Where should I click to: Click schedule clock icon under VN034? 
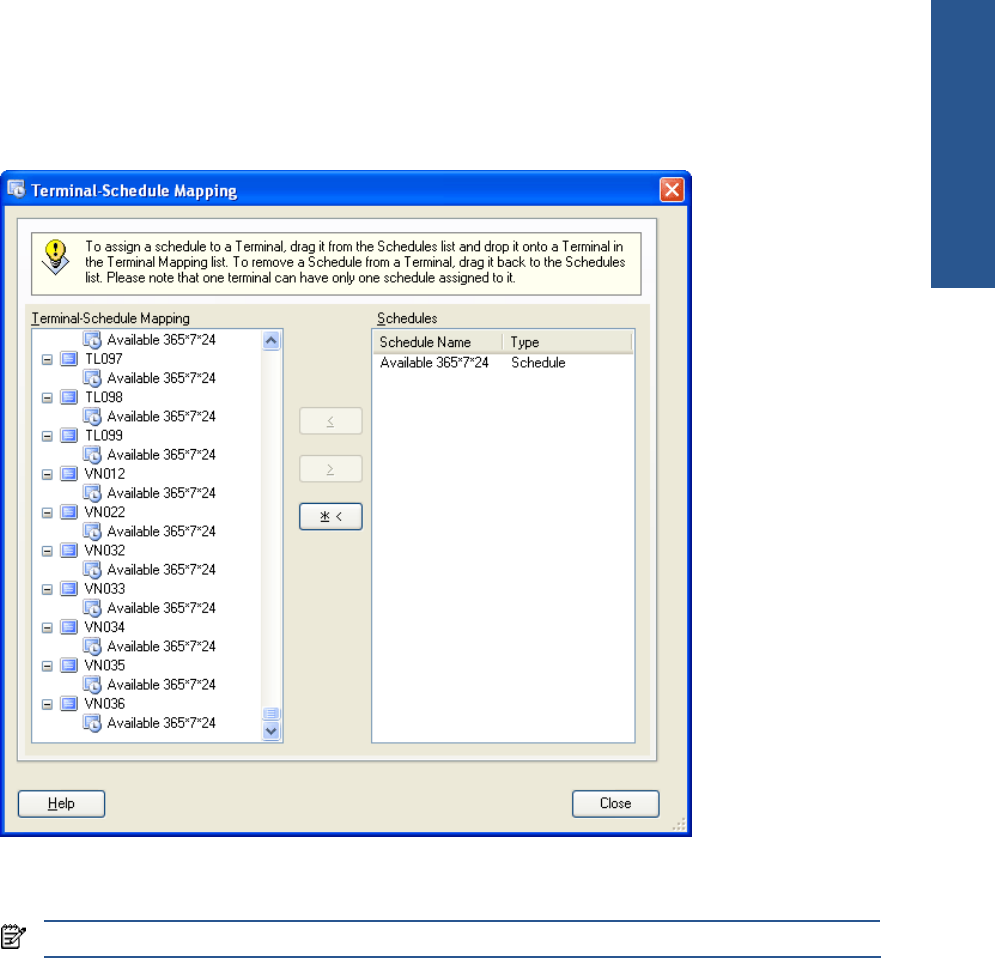coord(93,646)
